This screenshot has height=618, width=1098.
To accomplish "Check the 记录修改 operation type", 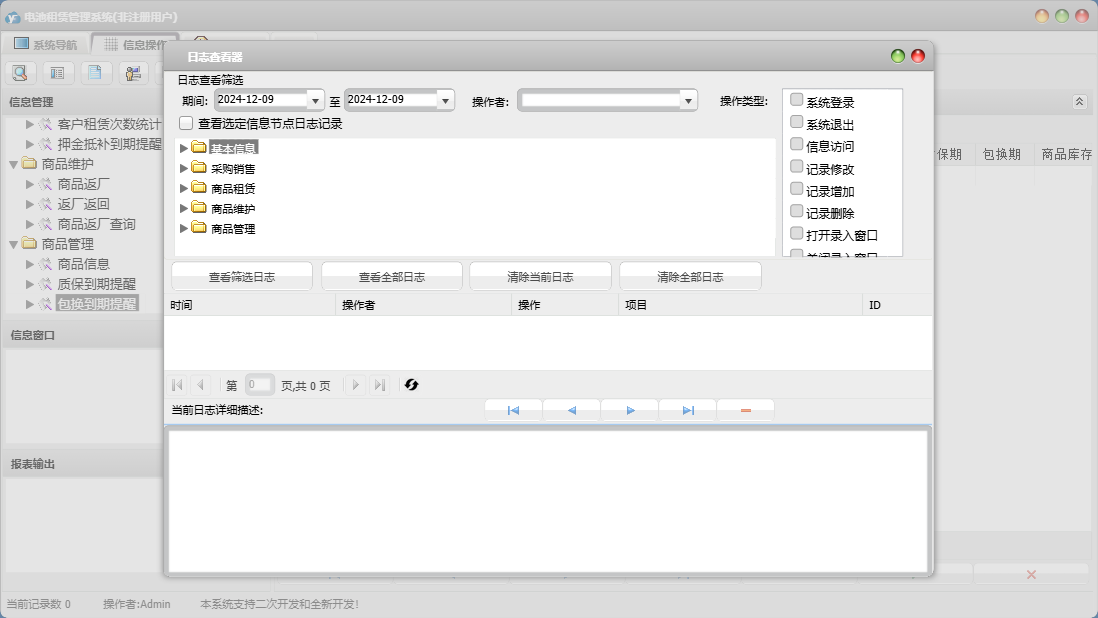I will coord(796,167).
